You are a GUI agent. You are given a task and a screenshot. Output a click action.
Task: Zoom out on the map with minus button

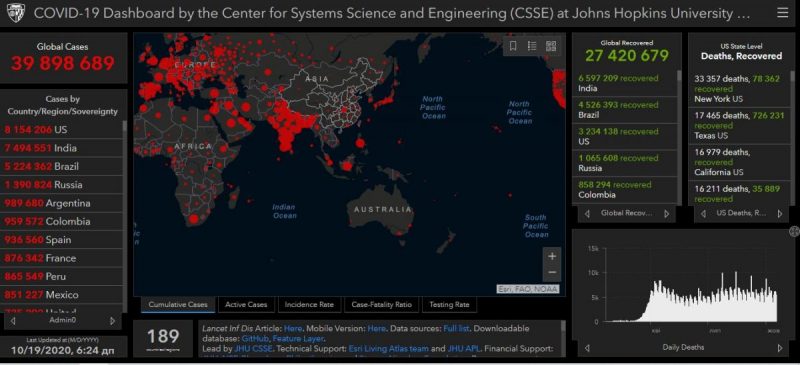click(552, 273)
